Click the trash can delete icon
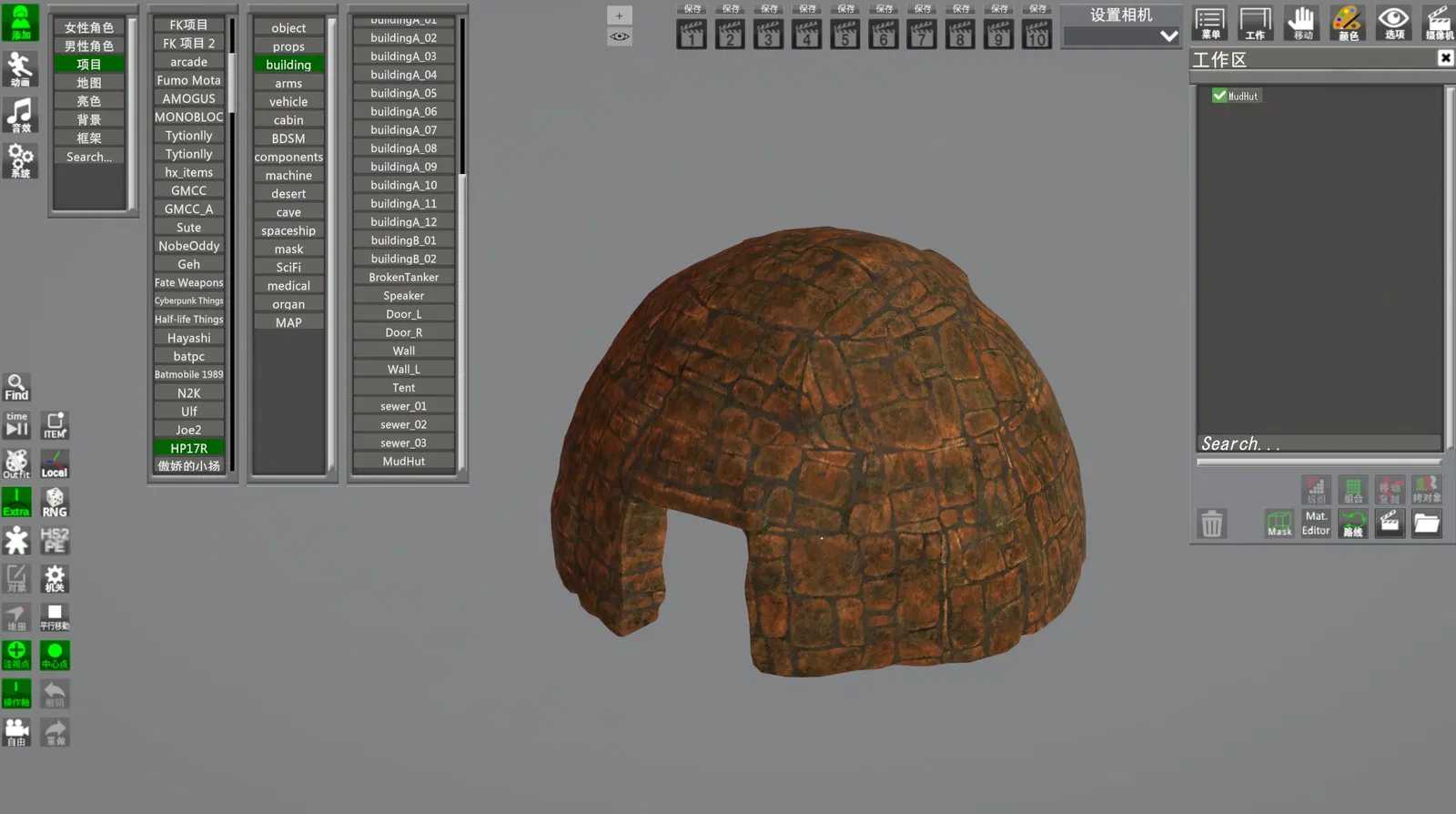 click(x=1212, y=523)
